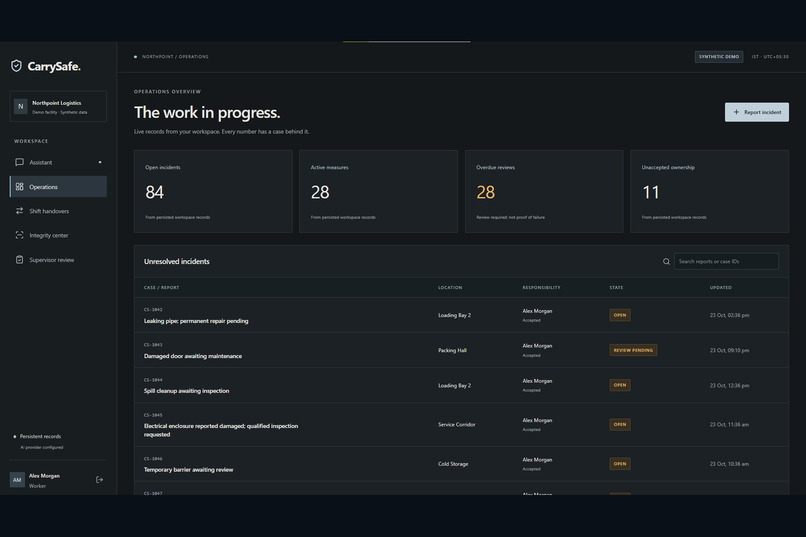Open case Damaged door awaiting maintenance
The width and height of the screenshot is (806, 537).
tap(193, 356)
